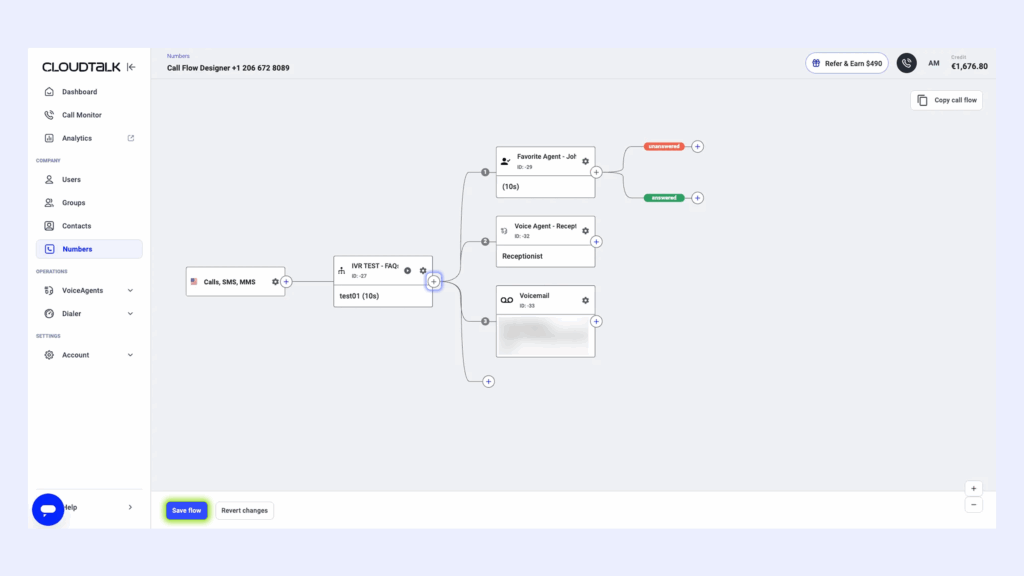Open settings gear on the Voicemail node
This screenshot has width=1024, height=576.
tap(586, 299)
